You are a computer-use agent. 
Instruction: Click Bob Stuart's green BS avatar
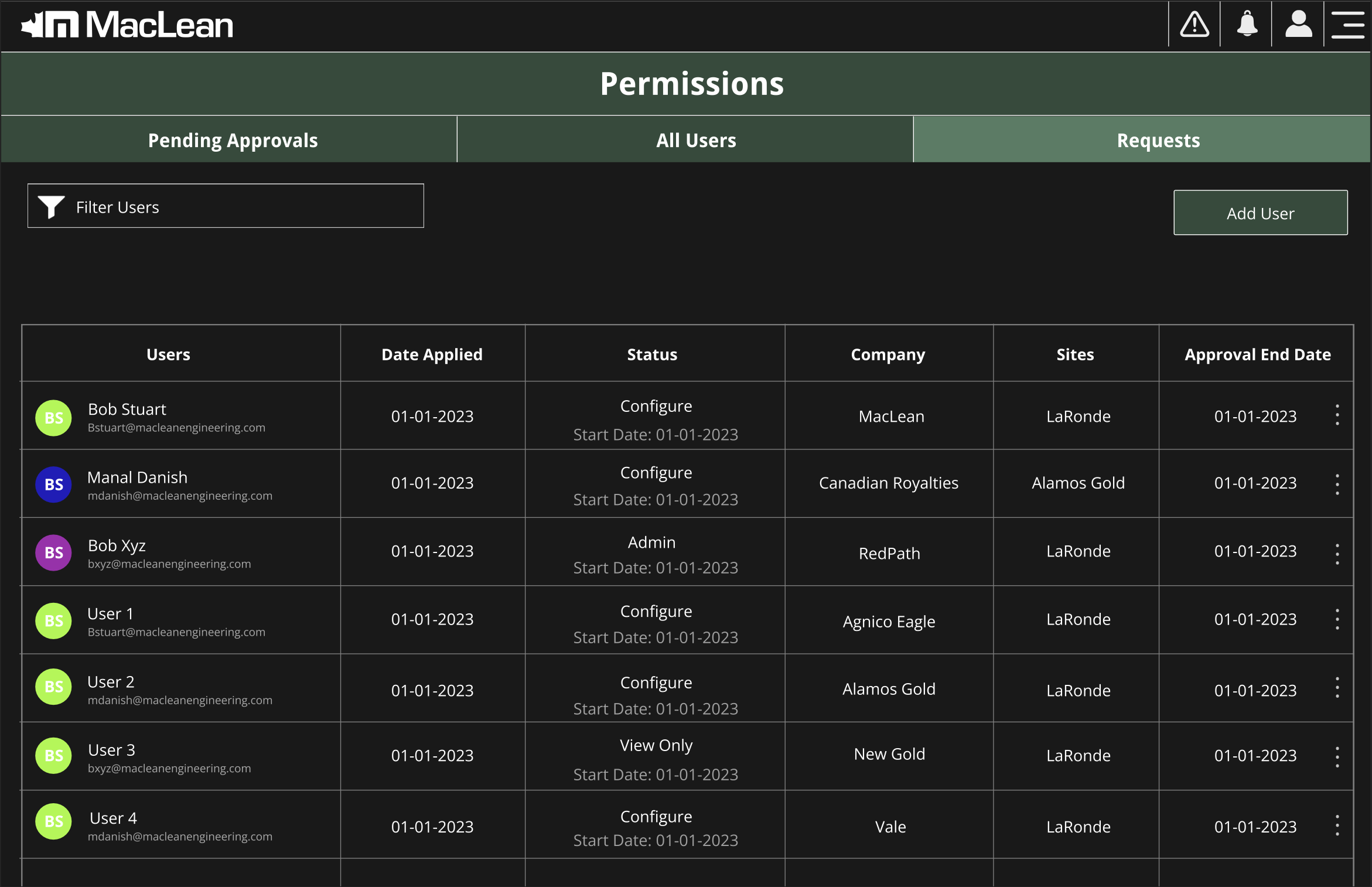53,418
